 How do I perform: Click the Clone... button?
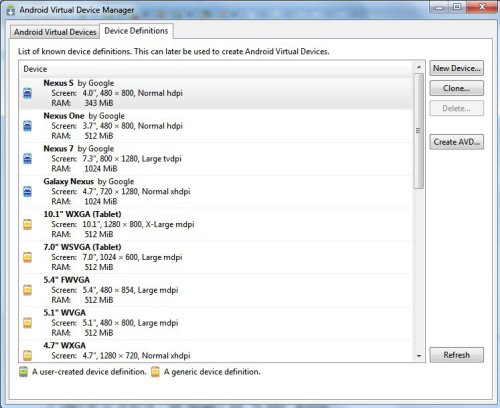click(x=457, y=88)
